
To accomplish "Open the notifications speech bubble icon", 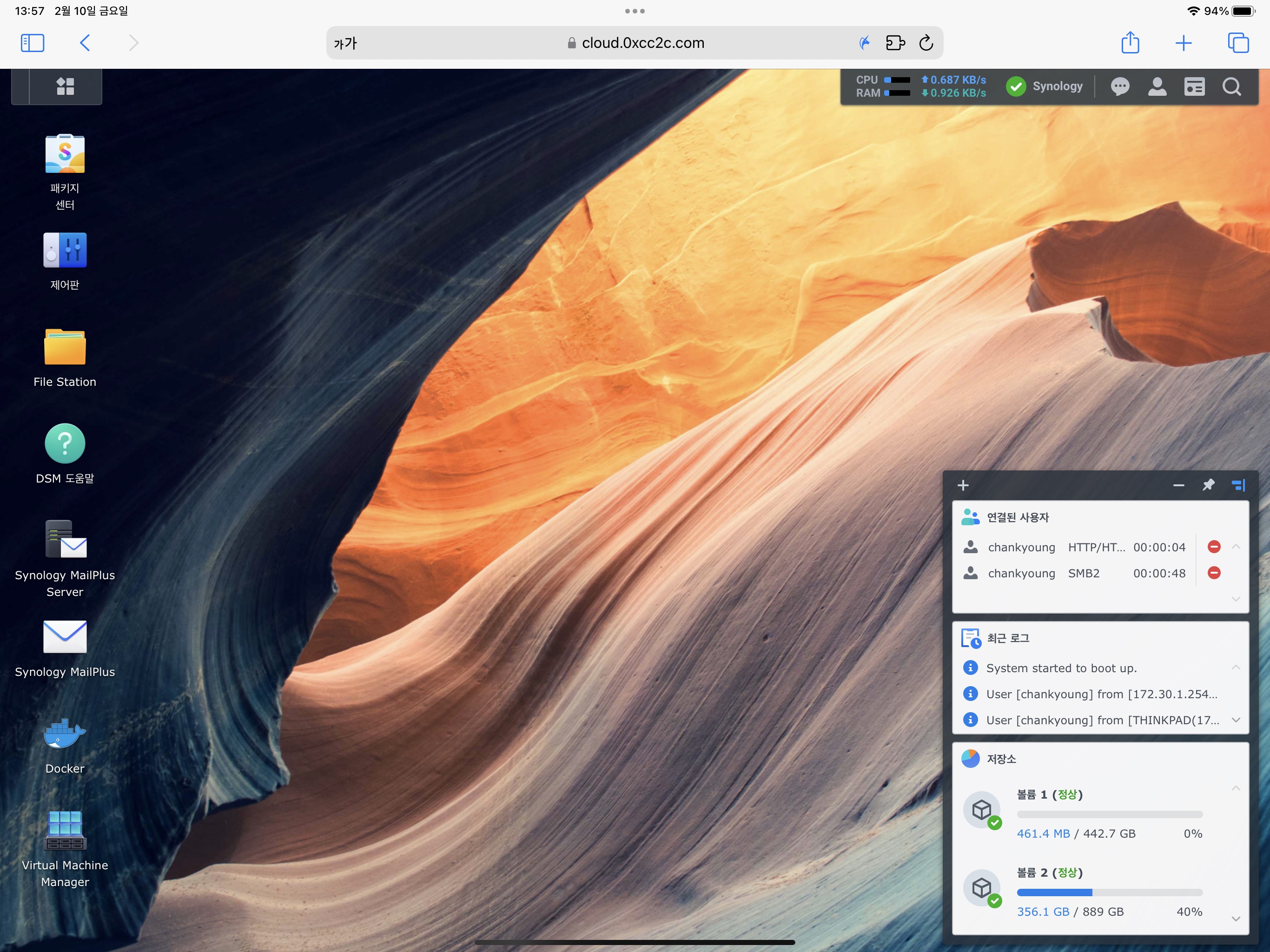I will coord(1119,87).
